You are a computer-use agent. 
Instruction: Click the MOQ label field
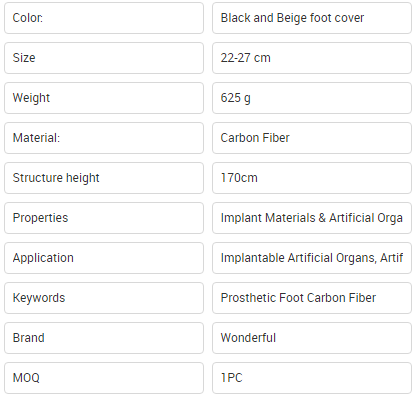(x=104, y=378)
